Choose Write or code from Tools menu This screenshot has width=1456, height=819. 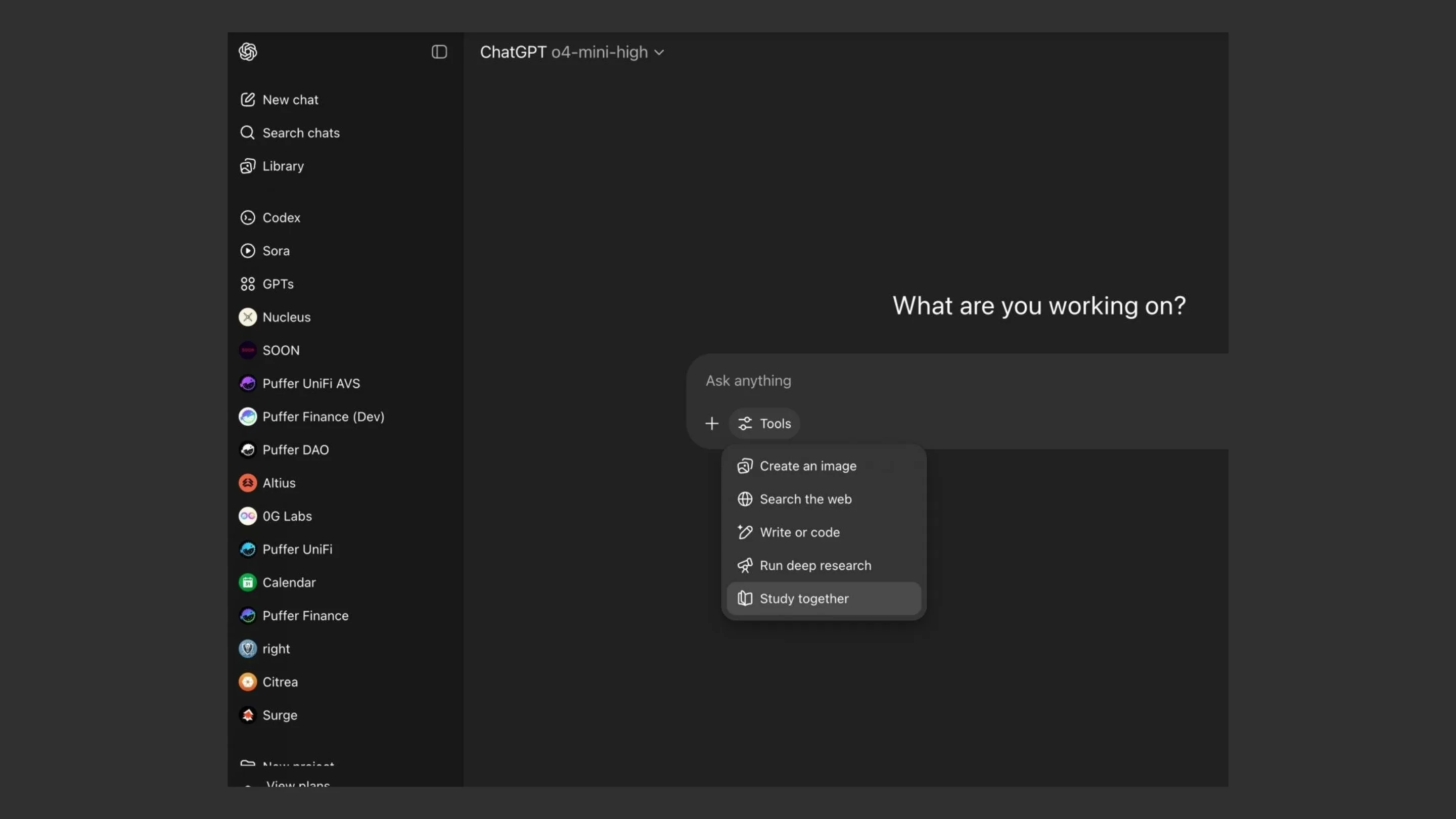tap(824, 532)
